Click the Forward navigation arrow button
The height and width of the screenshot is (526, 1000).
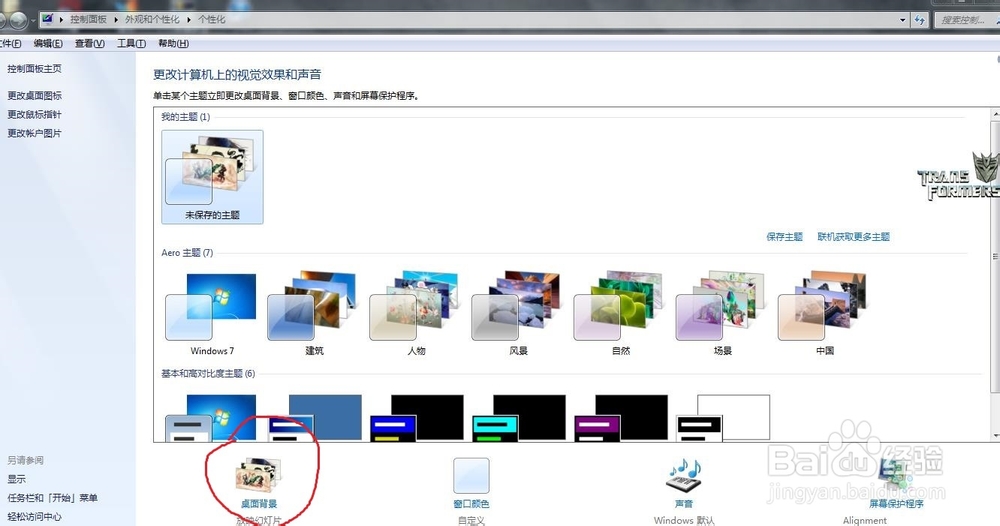(17, 20)
